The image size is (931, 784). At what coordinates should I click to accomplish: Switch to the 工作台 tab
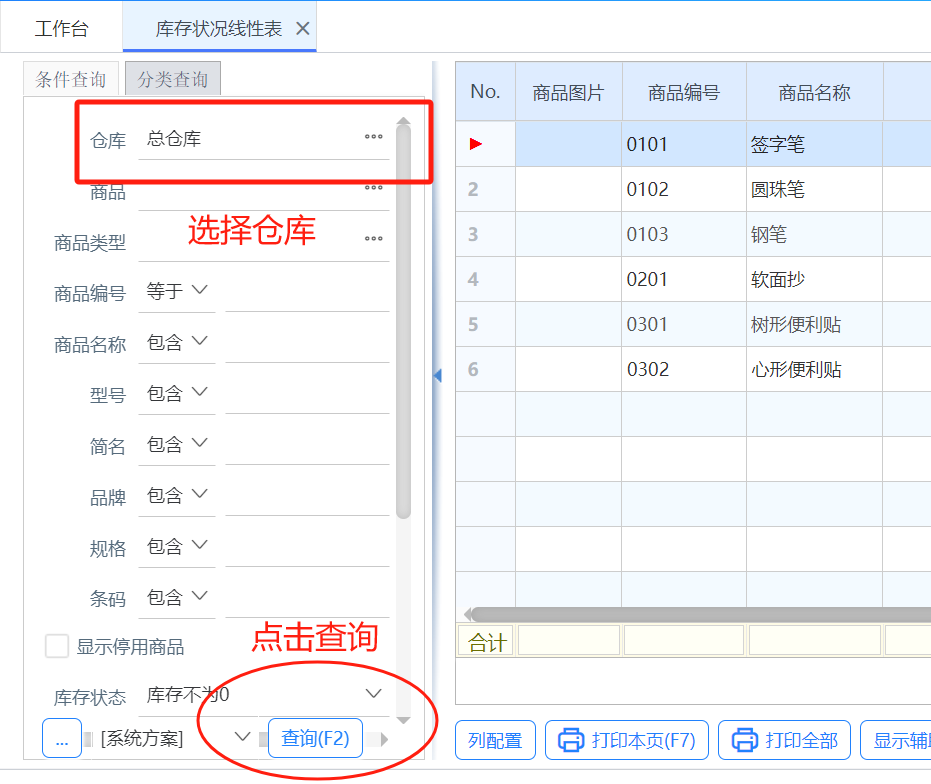pos(61,29)
